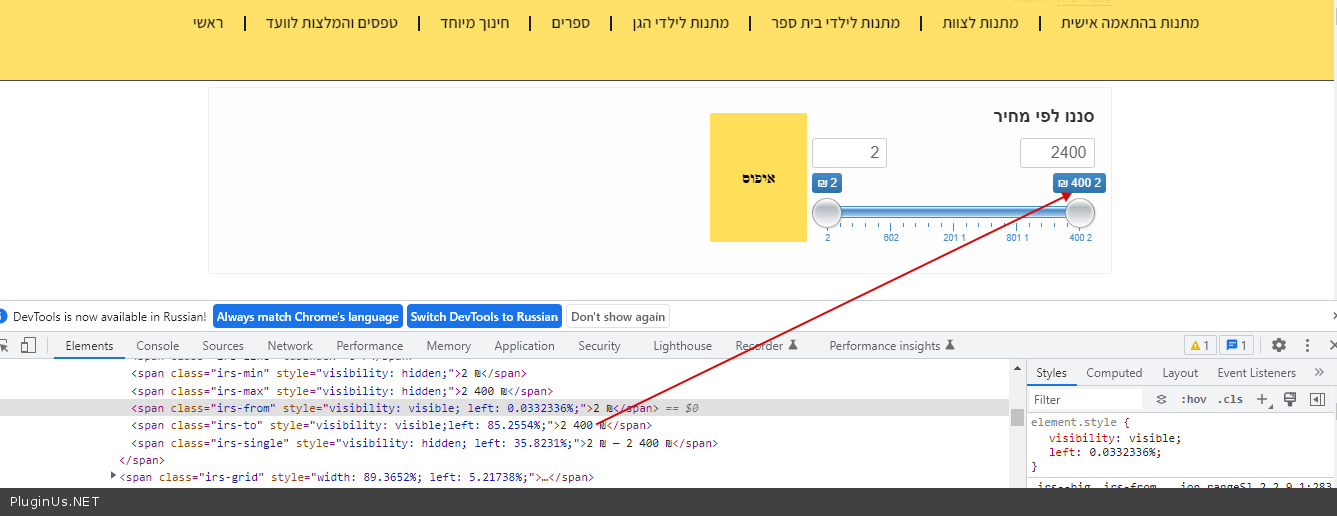Screen dimensions: 1337x516
Task: Toggle .cls element classes panel
Action: coord(1230,399)
